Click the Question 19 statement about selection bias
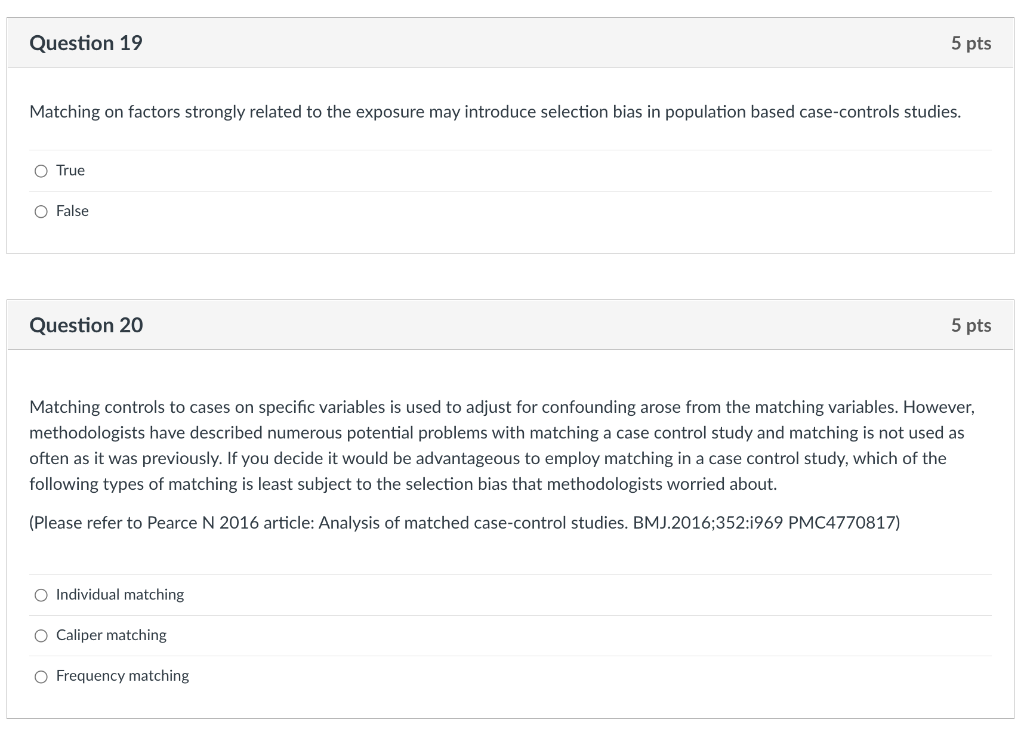Viewport: 1024px width, 735px height. [x=495, y=112]
